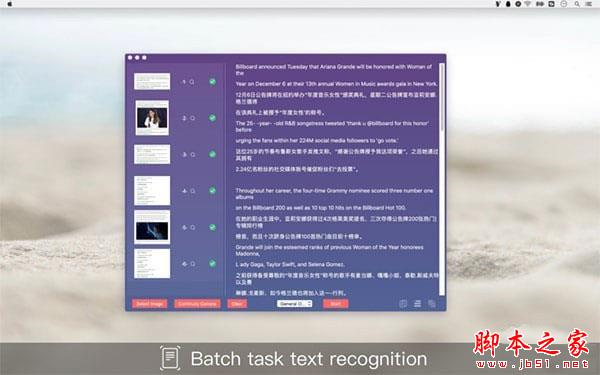Select thumbnail of image 6 in list

pos(152,263)
